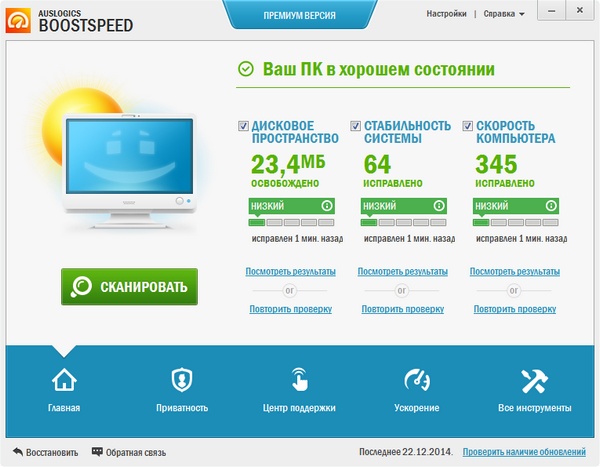Open the Home (Главная) house icon
The height and width of the screenshot is (467, 600).
[64, 381]
